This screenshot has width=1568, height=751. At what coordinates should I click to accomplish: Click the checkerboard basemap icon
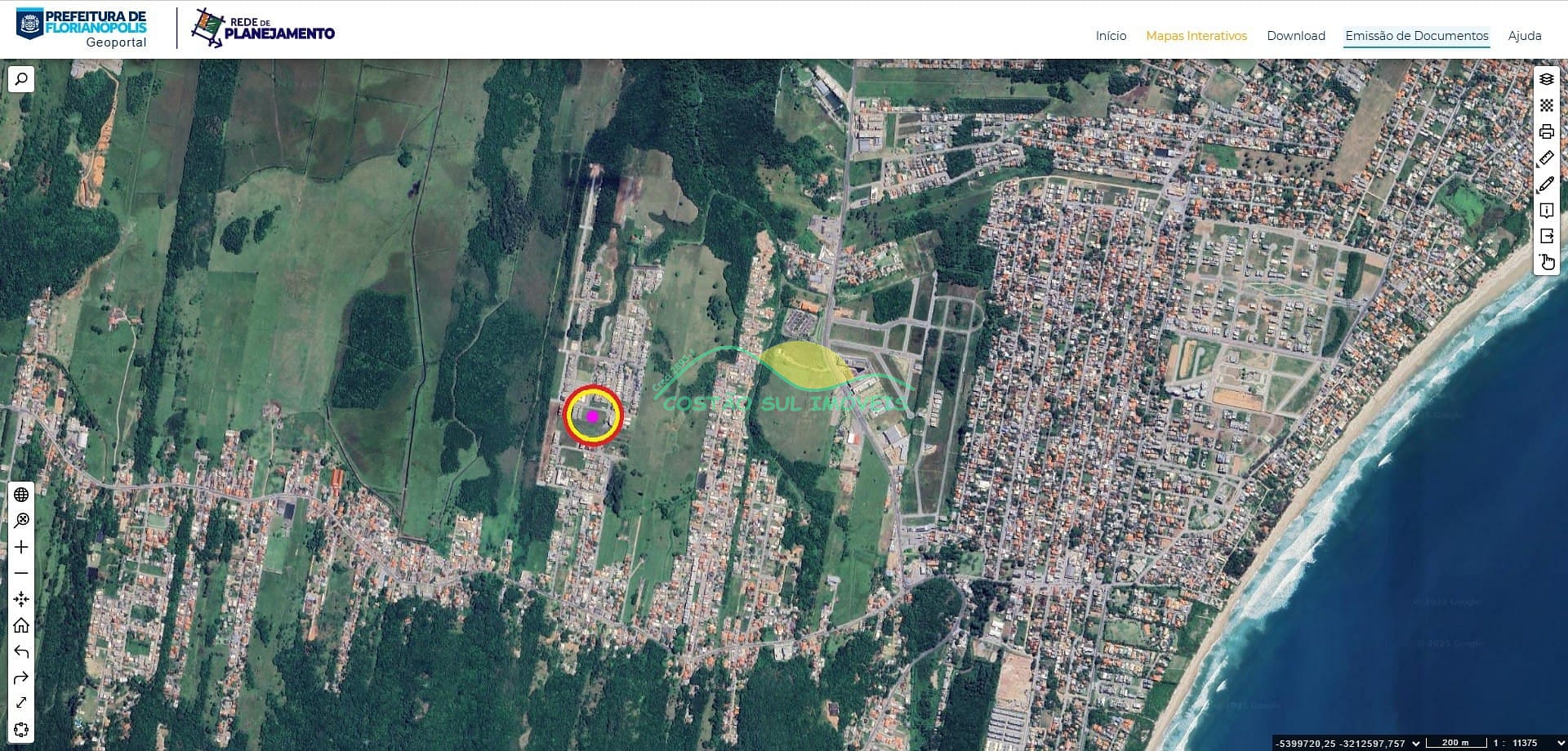pos(1546,105)
